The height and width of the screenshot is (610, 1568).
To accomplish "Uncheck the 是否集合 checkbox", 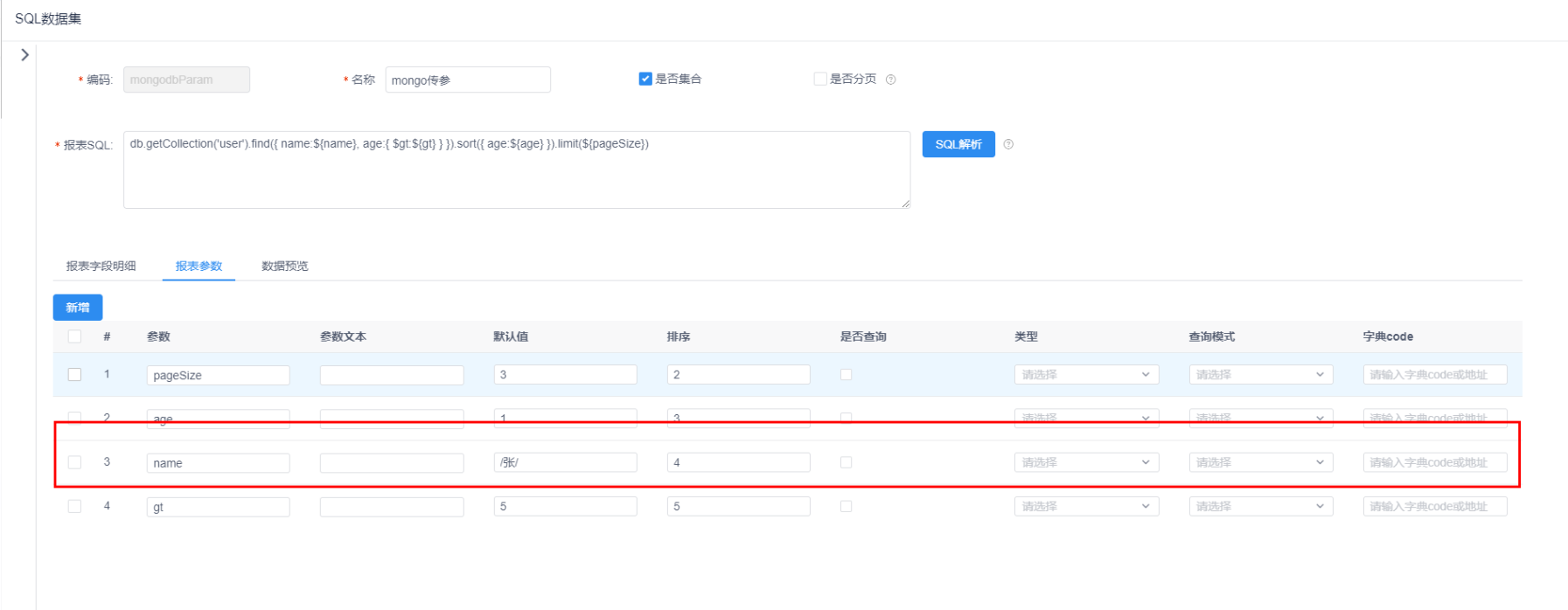I will [x=645, y=79].
